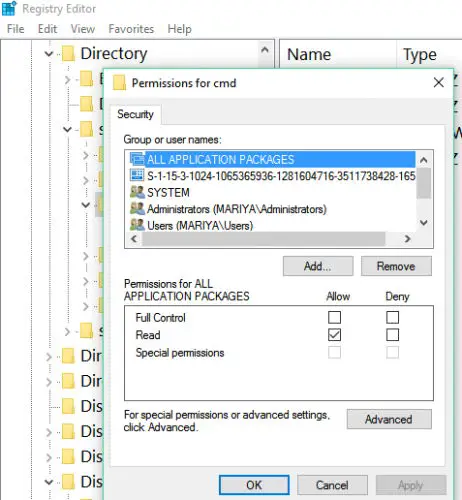Screen dimensions: 462x500
Task: Click Deny checkbox for Special permissions
Action: pyautogui.click(x=392, y=352)
